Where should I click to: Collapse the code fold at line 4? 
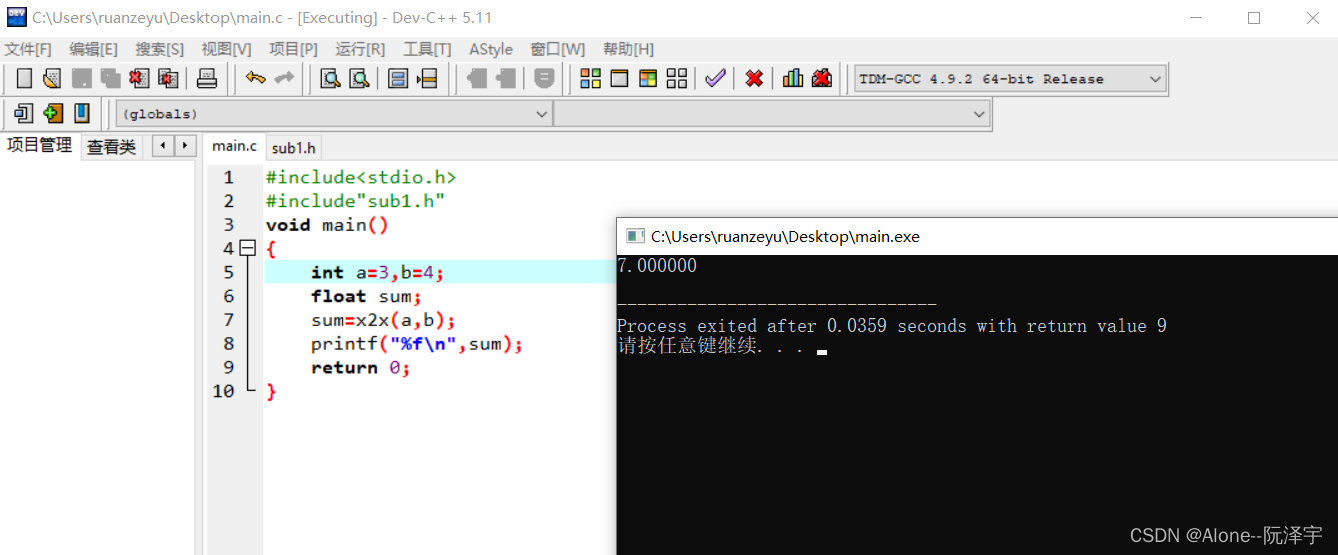tap(248, 248)
